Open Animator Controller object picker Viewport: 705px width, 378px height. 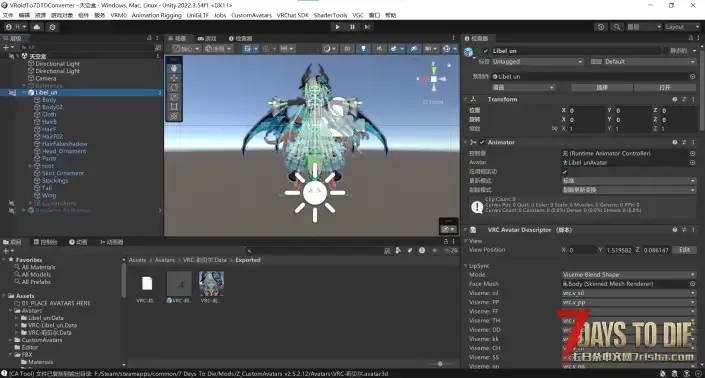pyautogui.click(x=692, y=153)
